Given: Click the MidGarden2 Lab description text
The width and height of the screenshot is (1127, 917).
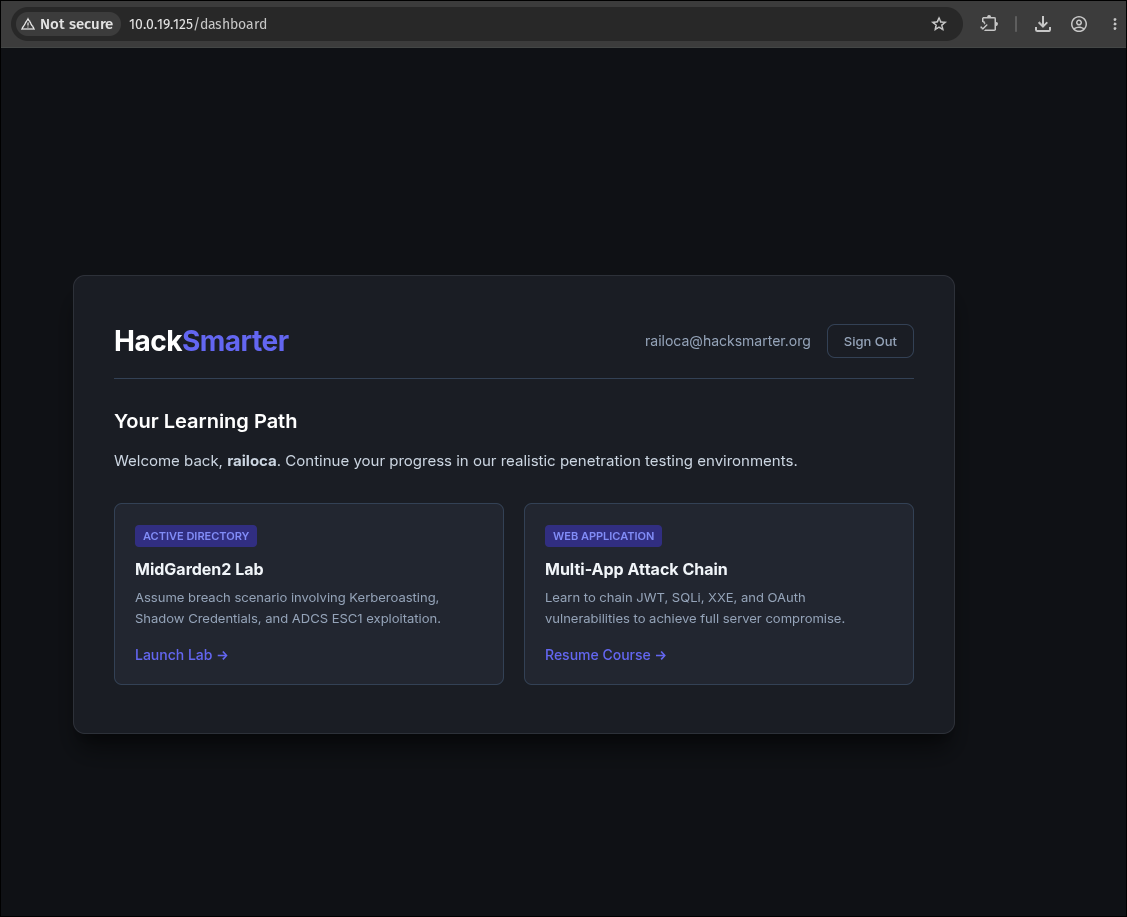Looking at the screenshot, I should pyautogui.click(x=288, y=608).
